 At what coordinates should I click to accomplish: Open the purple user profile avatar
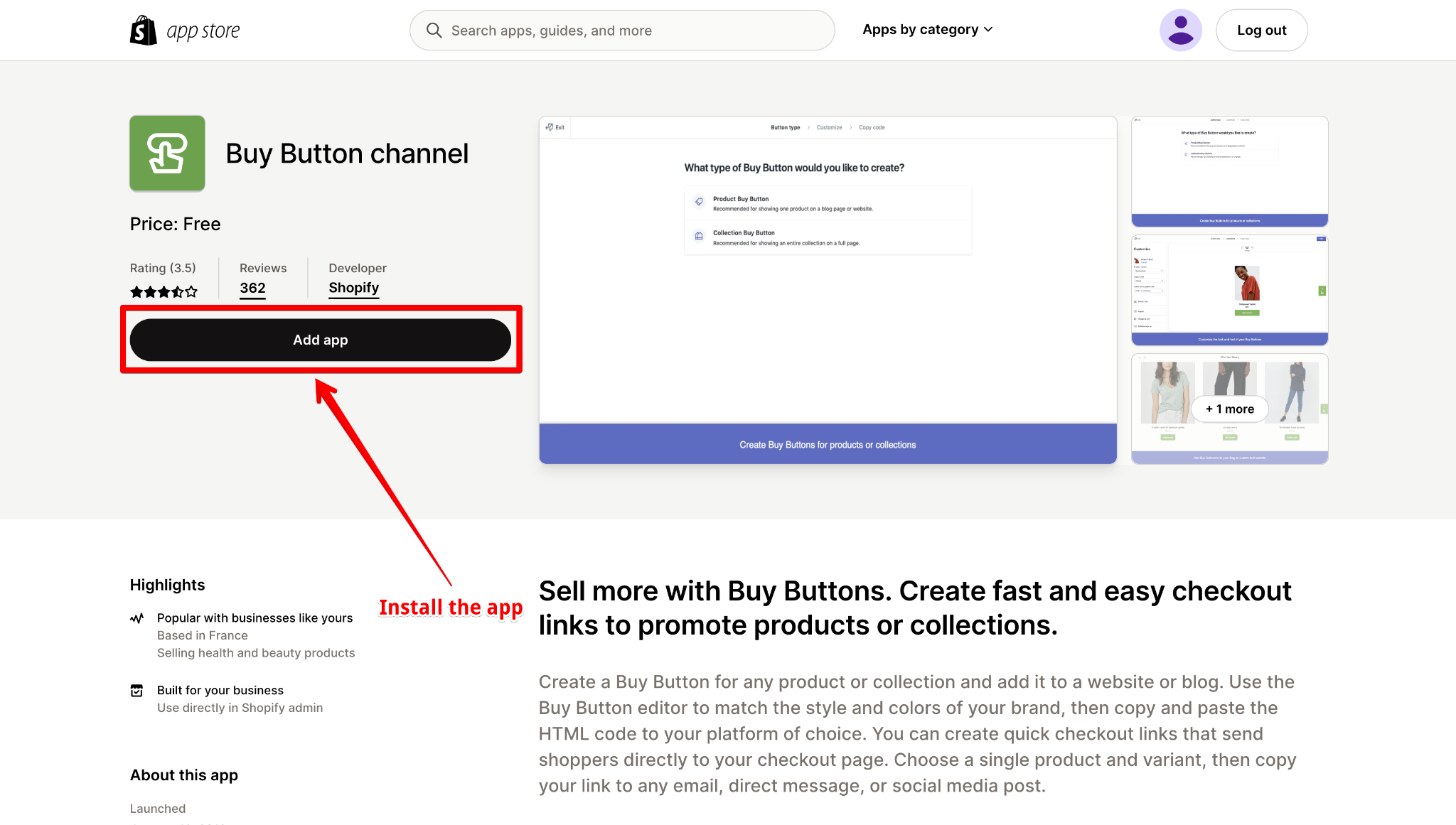[1180, 30]
